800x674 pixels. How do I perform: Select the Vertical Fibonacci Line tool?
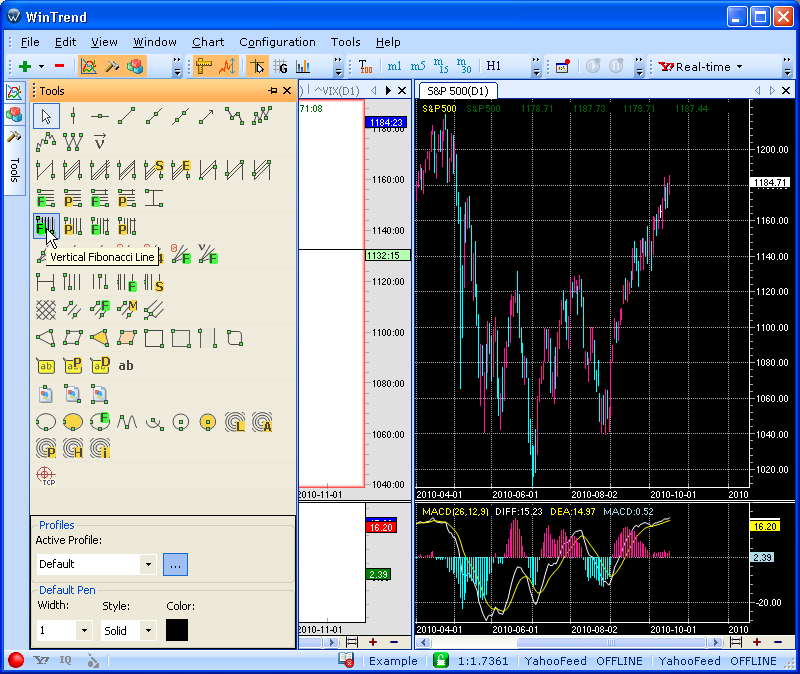(x=46, y=226)
